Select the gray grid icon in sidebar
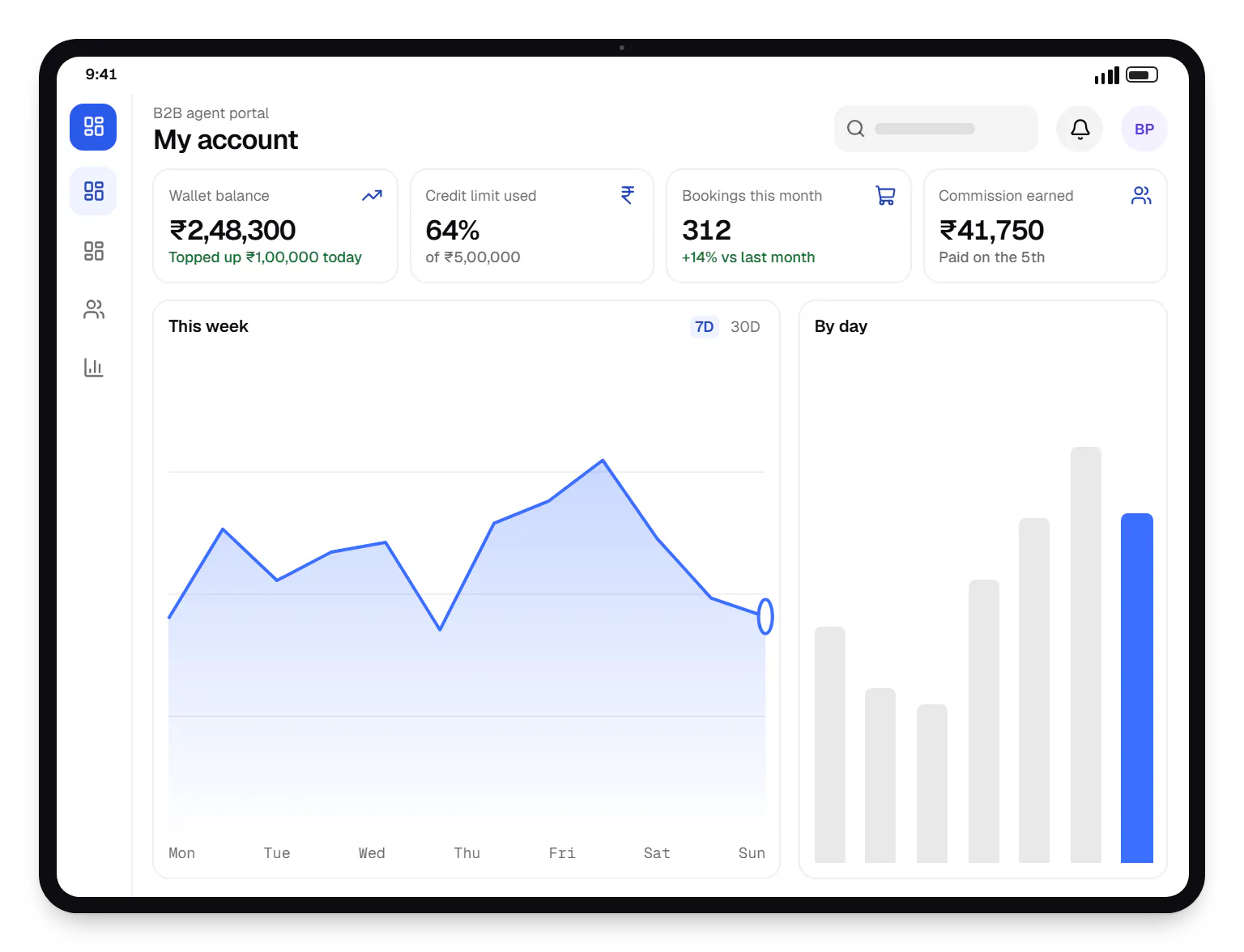This screenshot has height=952, width=1244. [94, 251]
